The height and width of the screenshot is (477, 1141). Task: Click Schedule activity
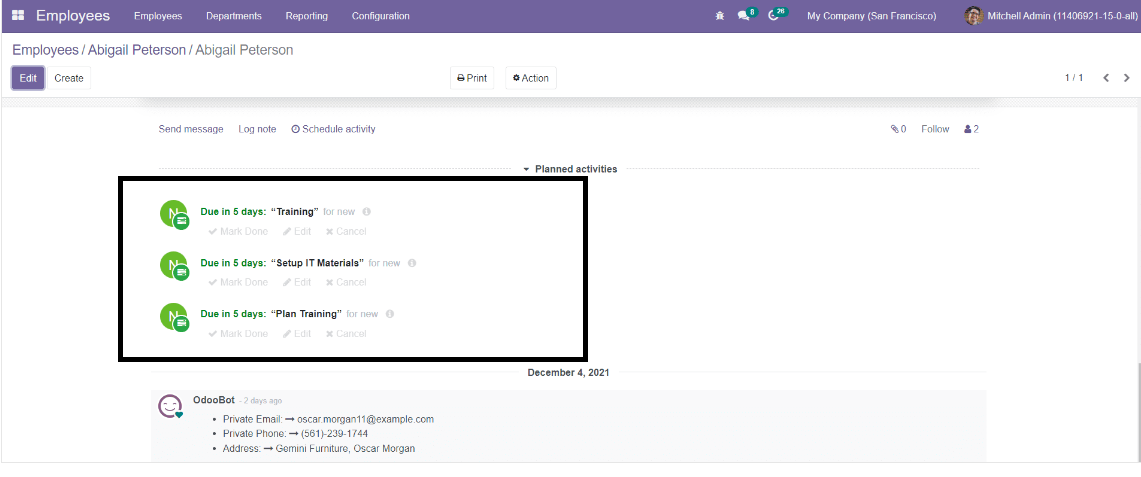[333, 129]
